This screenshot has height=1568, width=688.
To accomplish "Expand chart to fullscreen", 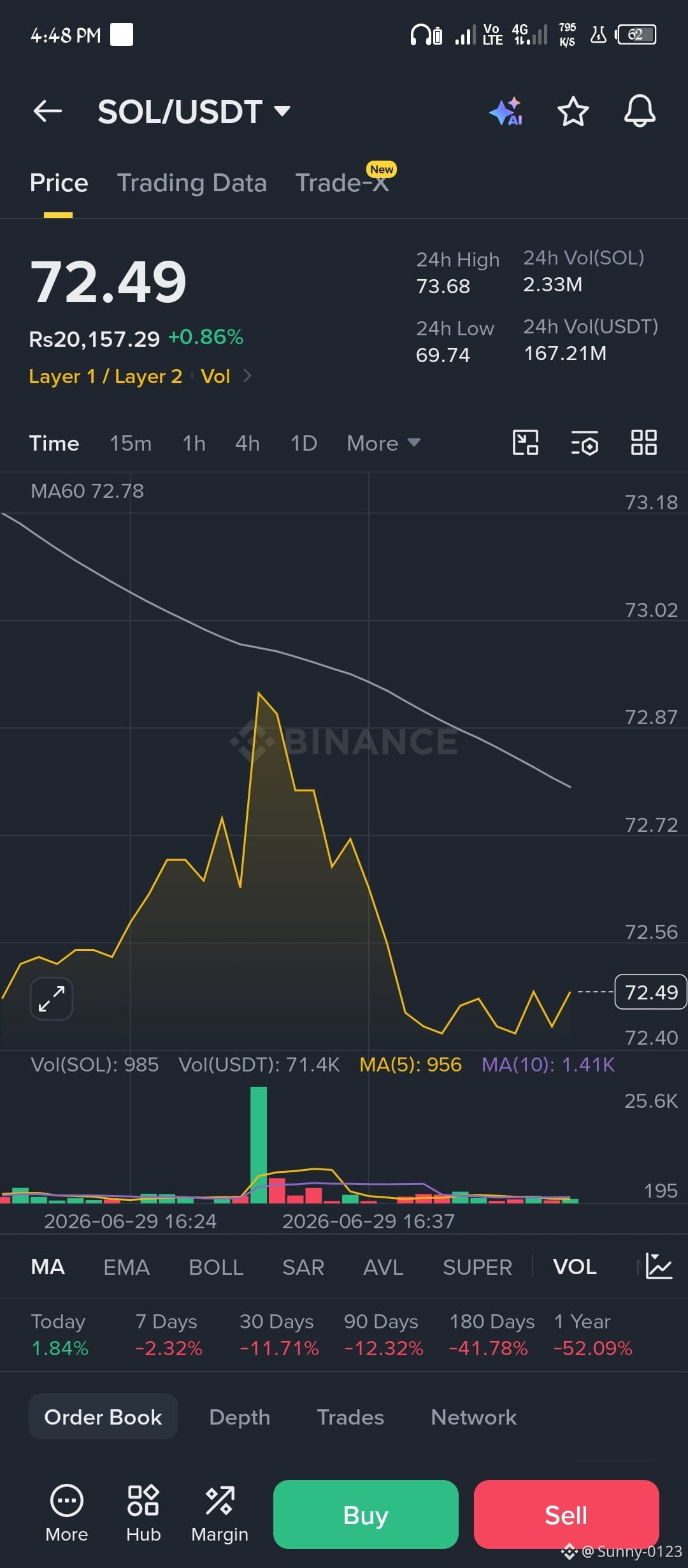I will (52, 999).
